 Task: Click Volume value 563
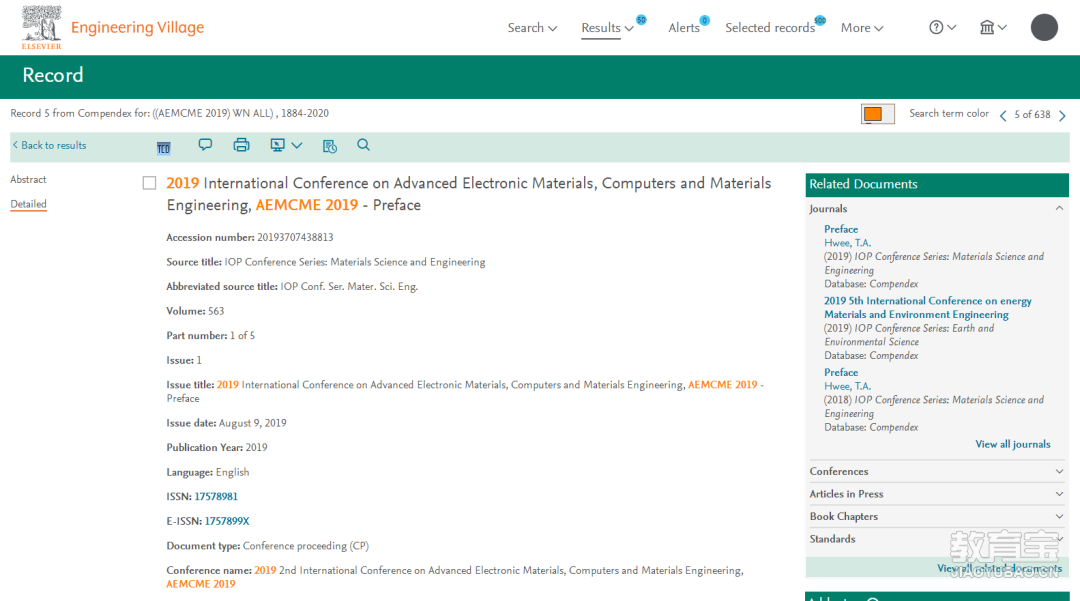click(x=216, y=311)
